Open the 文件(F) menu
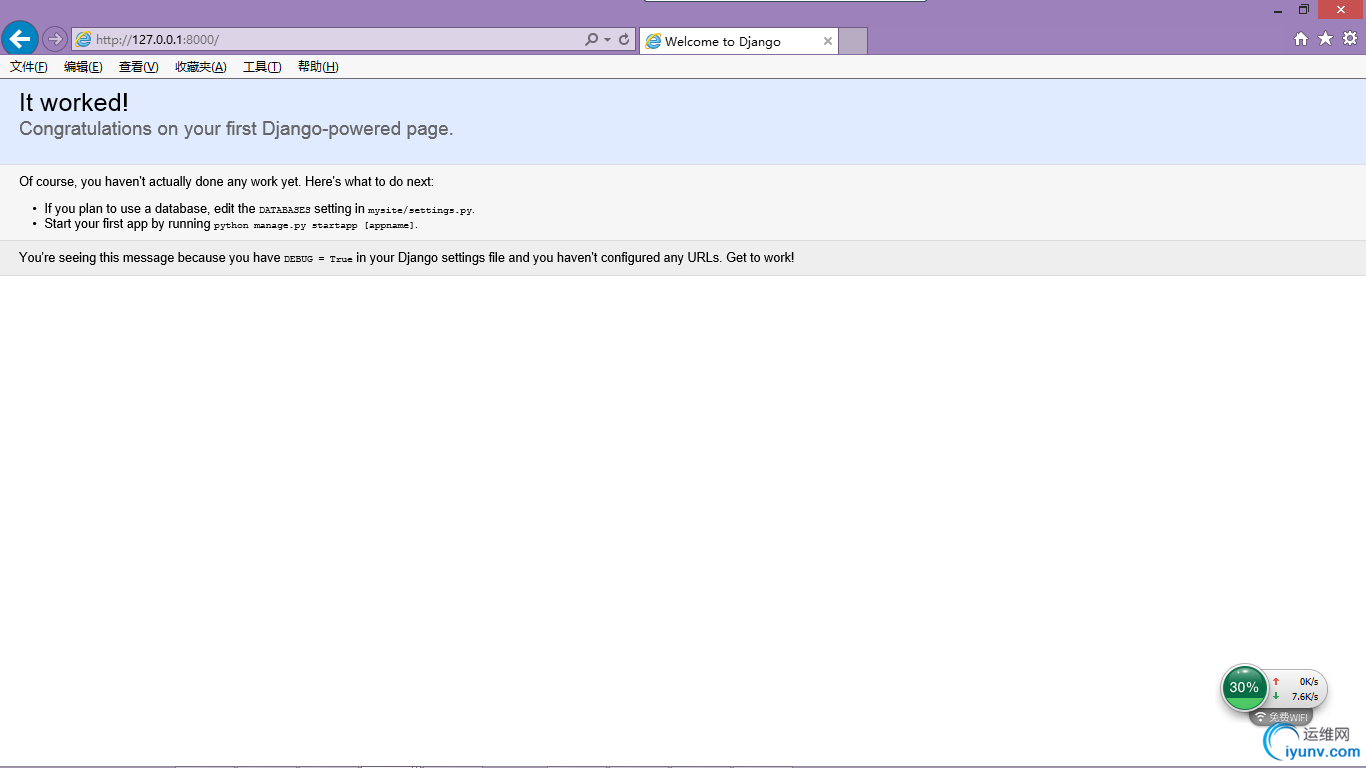Screen dimensions: 1366x768 pos(29,67)
